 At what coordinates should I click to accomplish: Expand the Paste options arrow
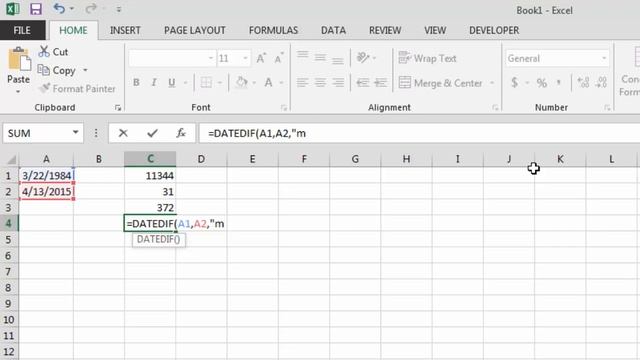coord(18,91)
